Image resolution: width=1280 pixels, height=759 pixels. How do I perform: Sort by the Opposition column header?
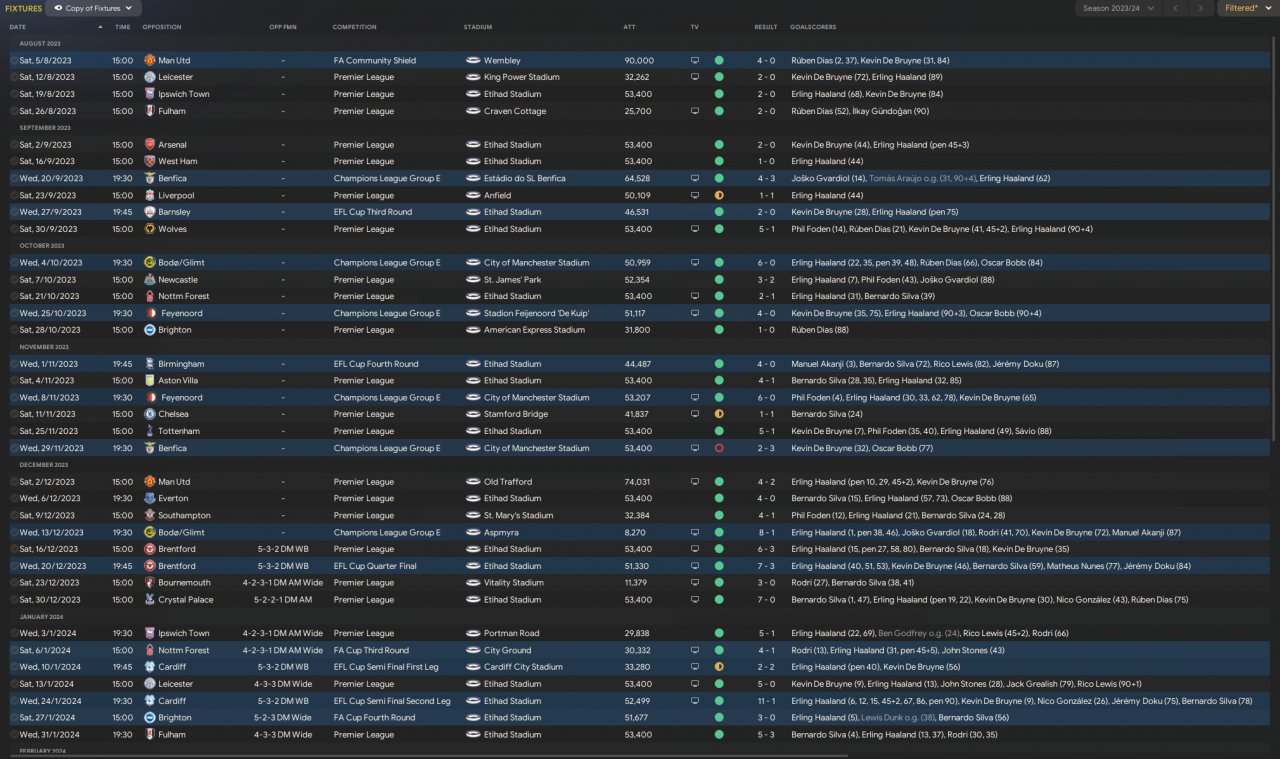tap(162, 27)
